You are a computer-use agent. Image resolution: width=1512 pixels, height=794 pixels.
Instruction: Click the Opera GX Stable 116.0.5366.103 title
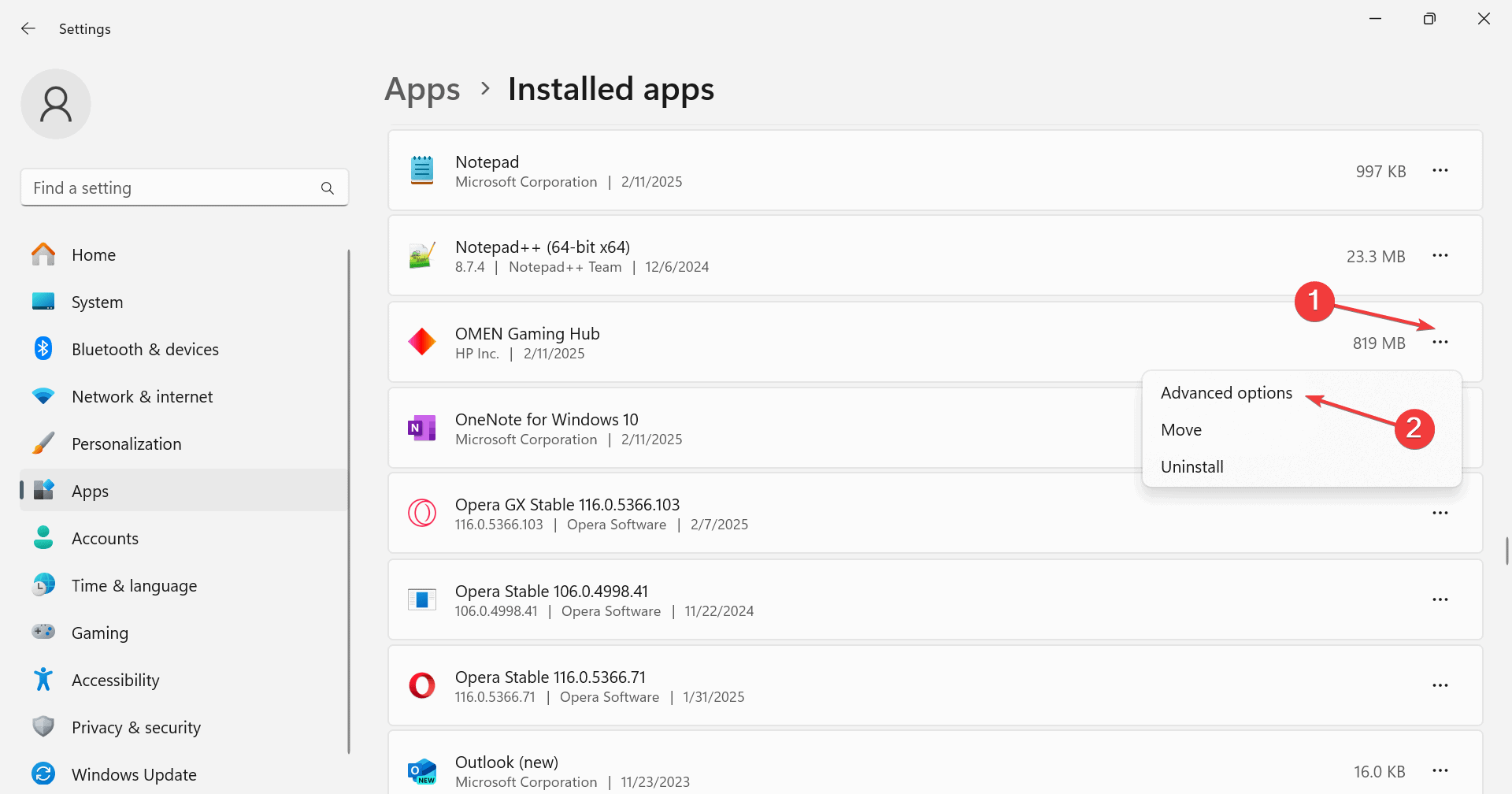tap(567, 505)
